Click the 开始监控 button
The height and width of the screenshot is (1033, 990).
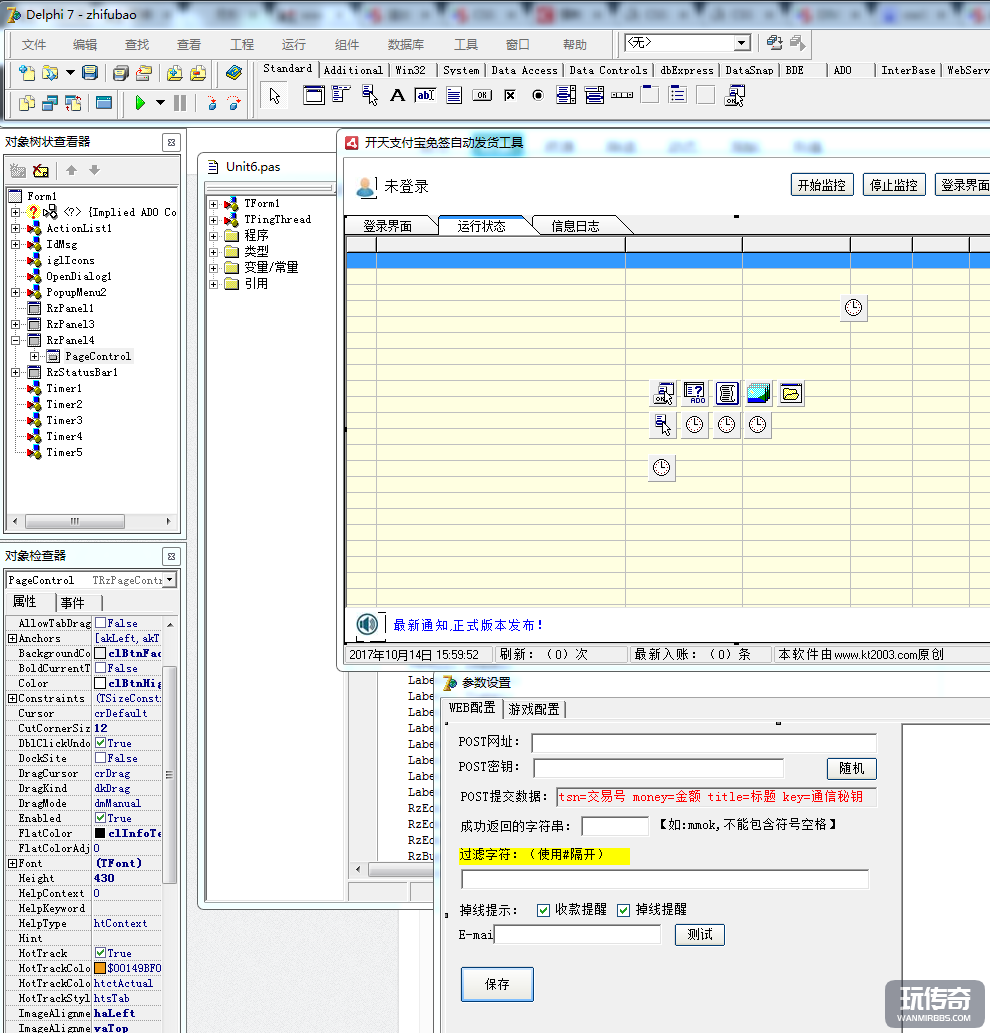(x=821, y=185)
